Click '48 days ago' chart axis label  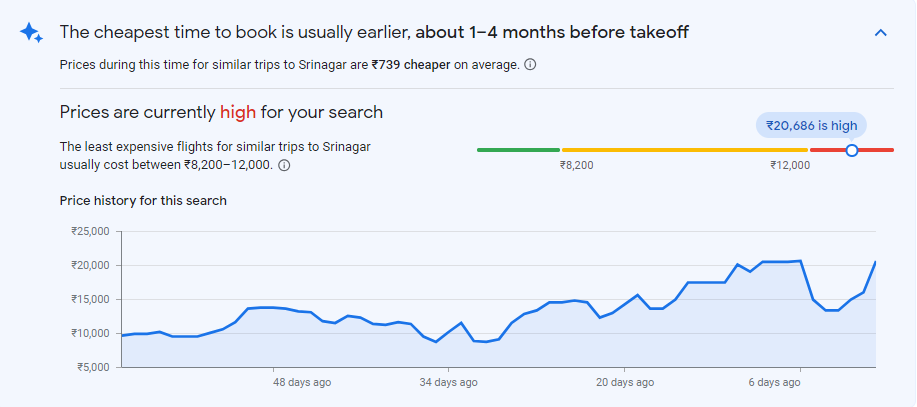click(x=302, y=382)
